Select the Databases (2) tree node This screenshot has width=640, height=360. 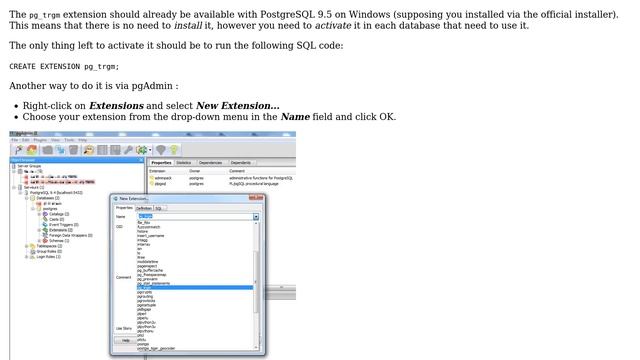point(48,198)
